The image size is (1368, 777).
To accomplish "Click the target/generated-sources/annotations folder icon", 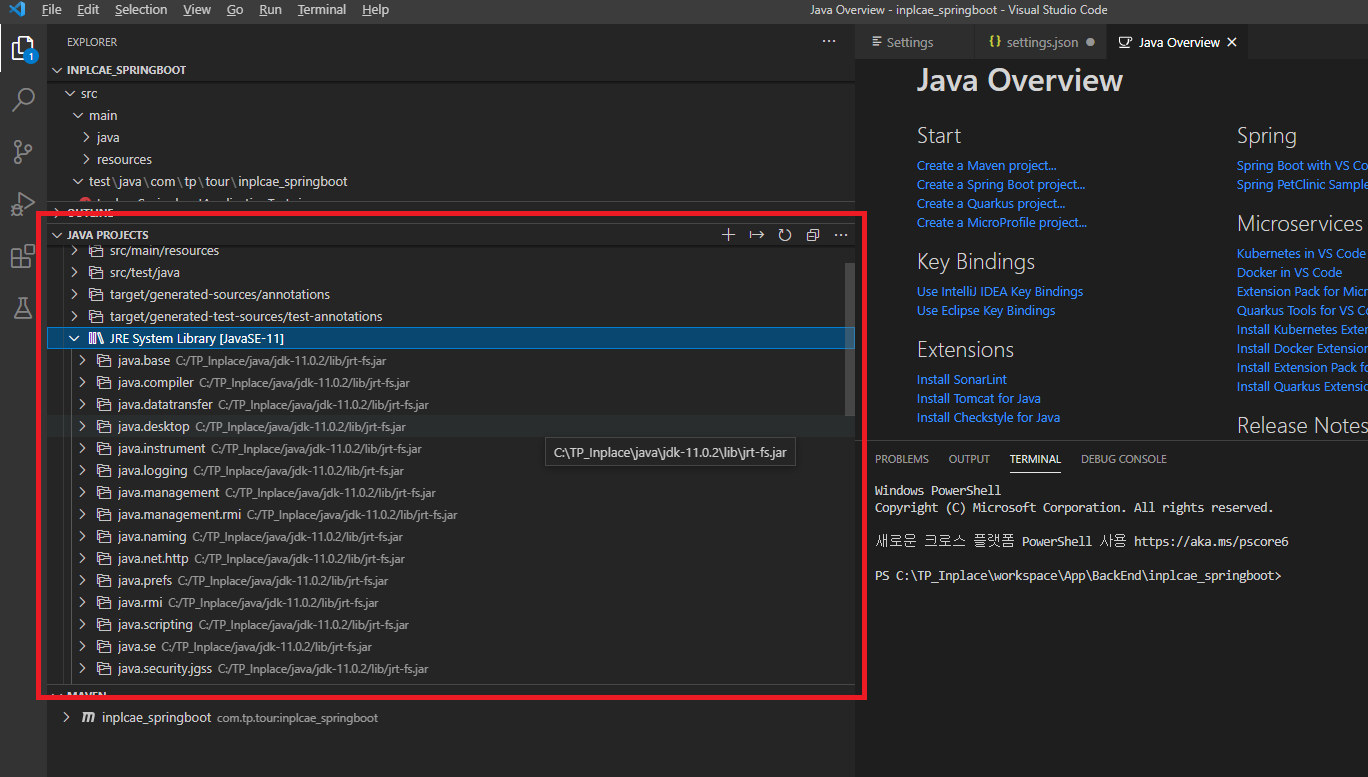I will [96, 295].
